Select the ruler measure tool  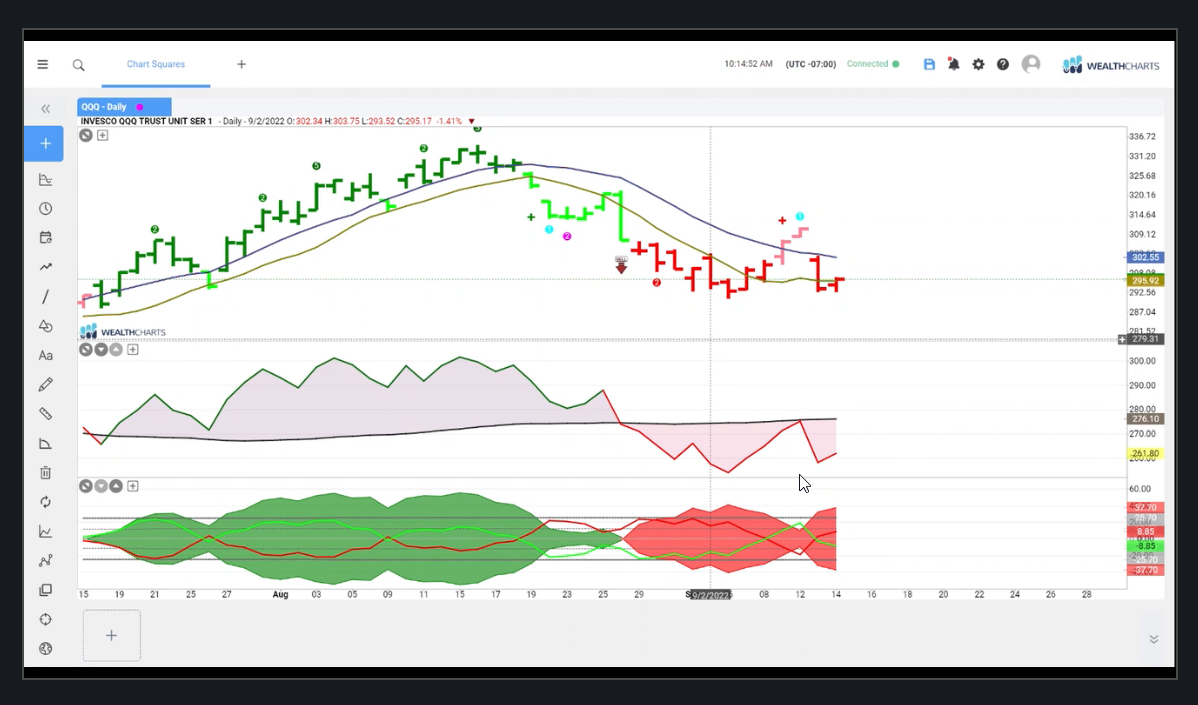pos(46,414)
